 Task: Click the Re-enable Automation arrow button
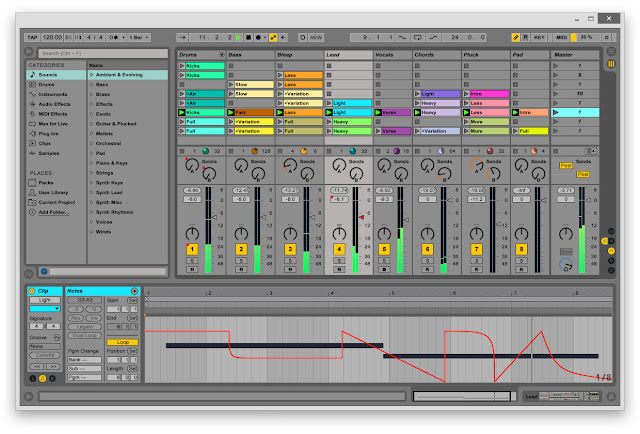[283, 38]
